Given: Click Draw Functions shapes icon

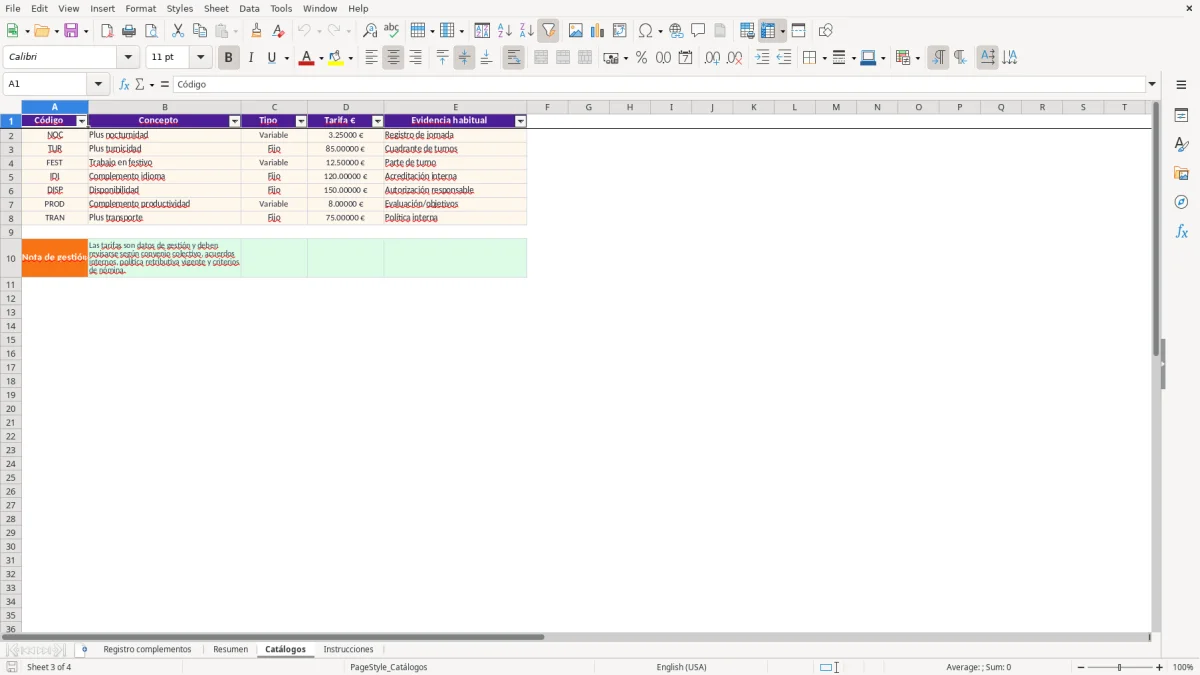Looking at the screenshot, I should 825,31.
